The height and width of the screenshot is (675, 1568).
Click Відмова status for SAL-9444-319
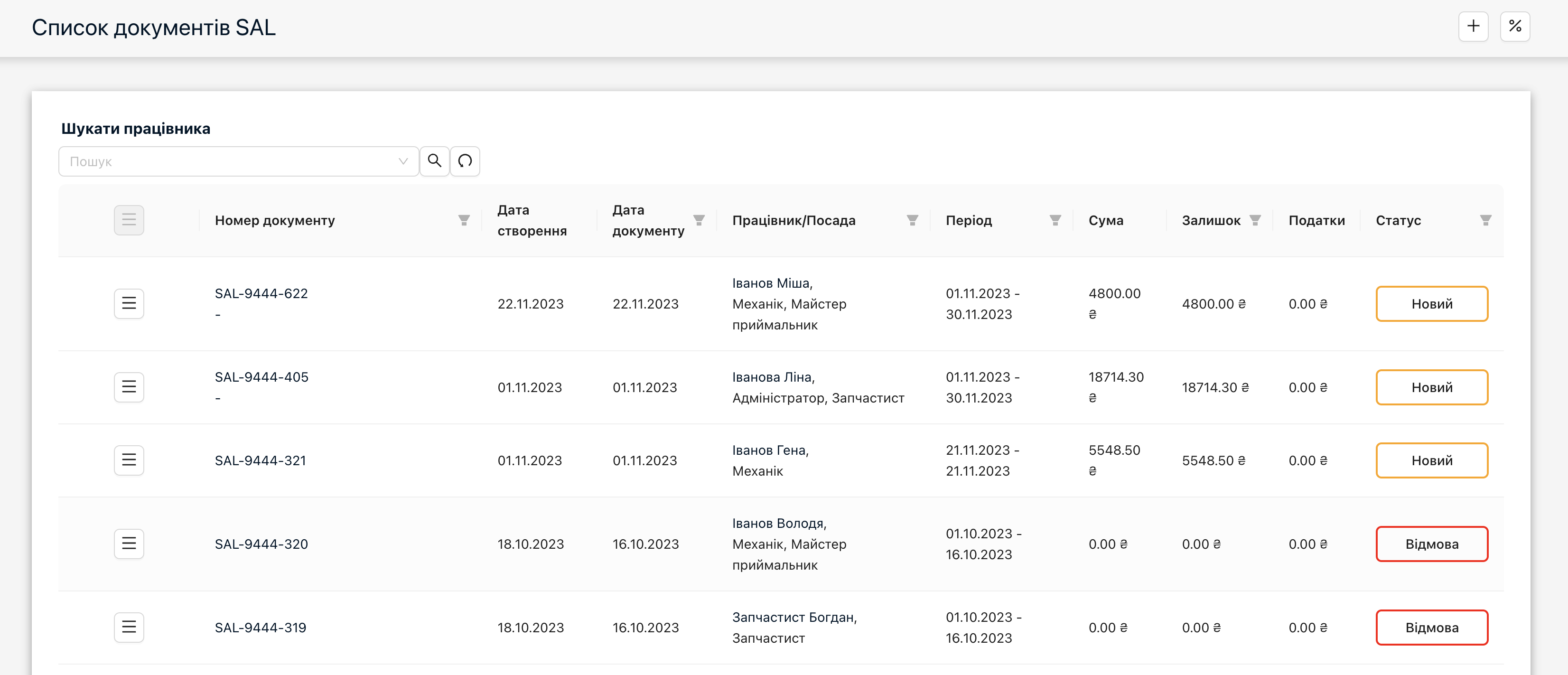(1432, 628)
